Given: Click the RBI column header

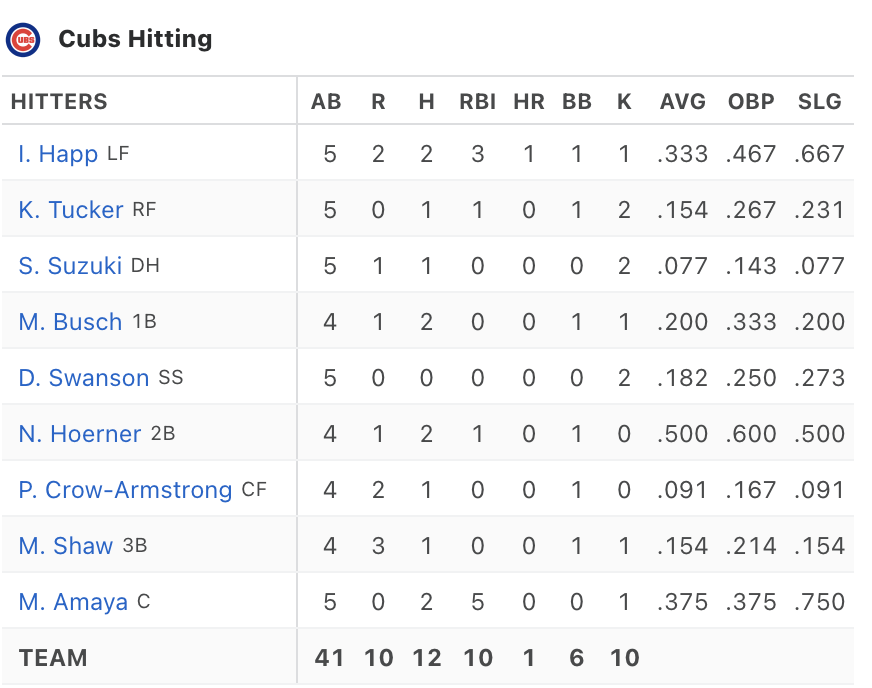Looking at the screenshot, I should click(477, 102).
